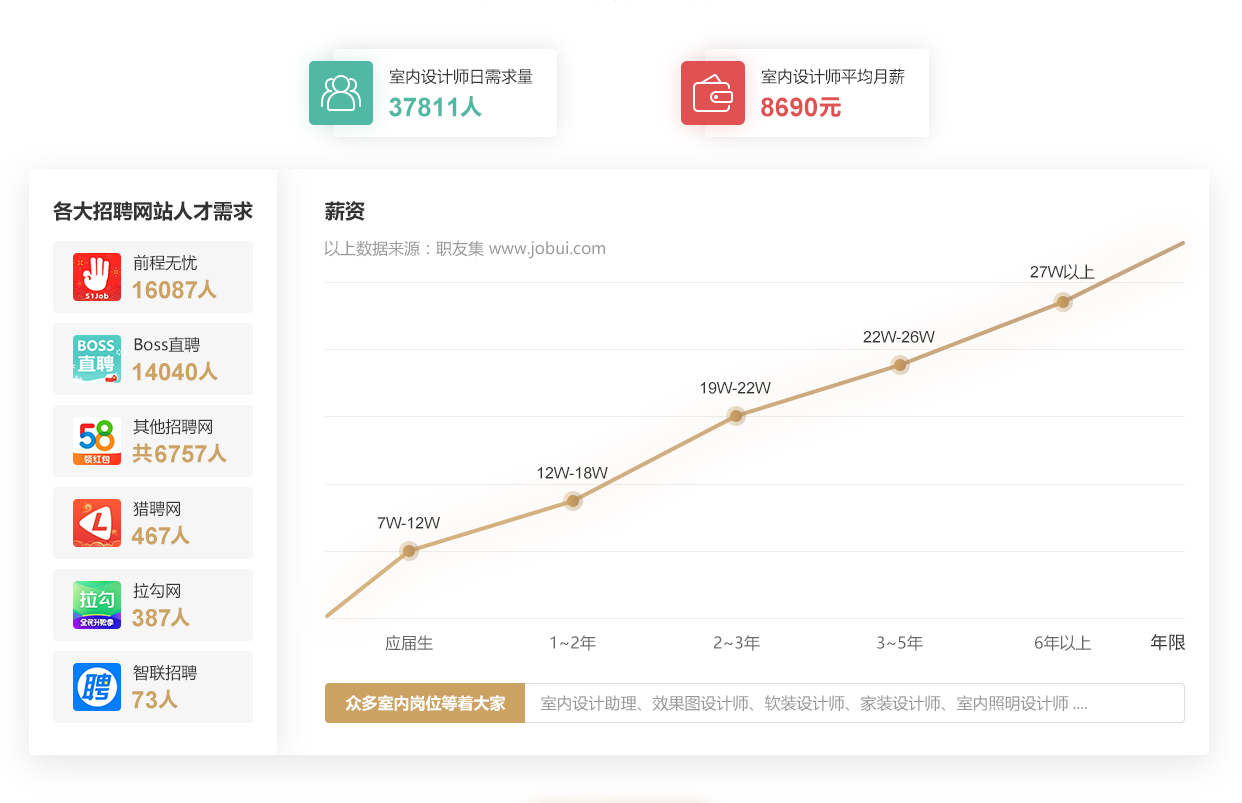
Task: Click the green people icon for daily demand
Action: pos(341,93)
